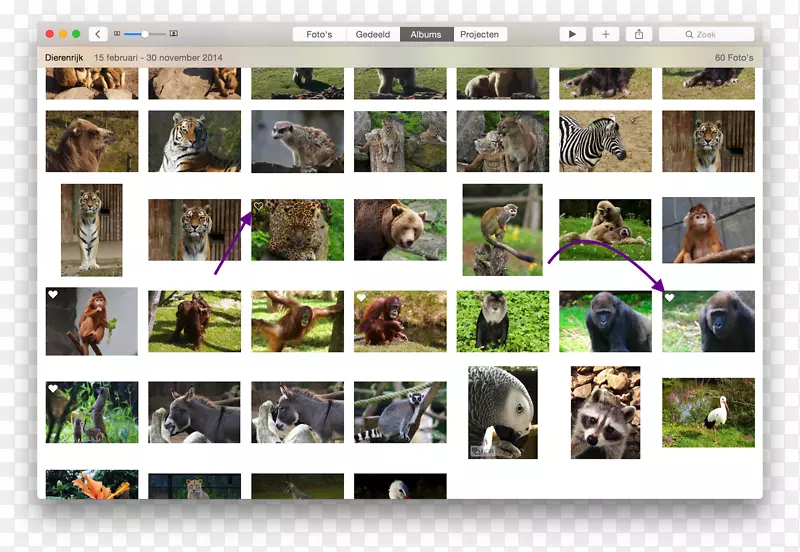Select the Albums tab
Screen dimensions: 800x552
426,34
